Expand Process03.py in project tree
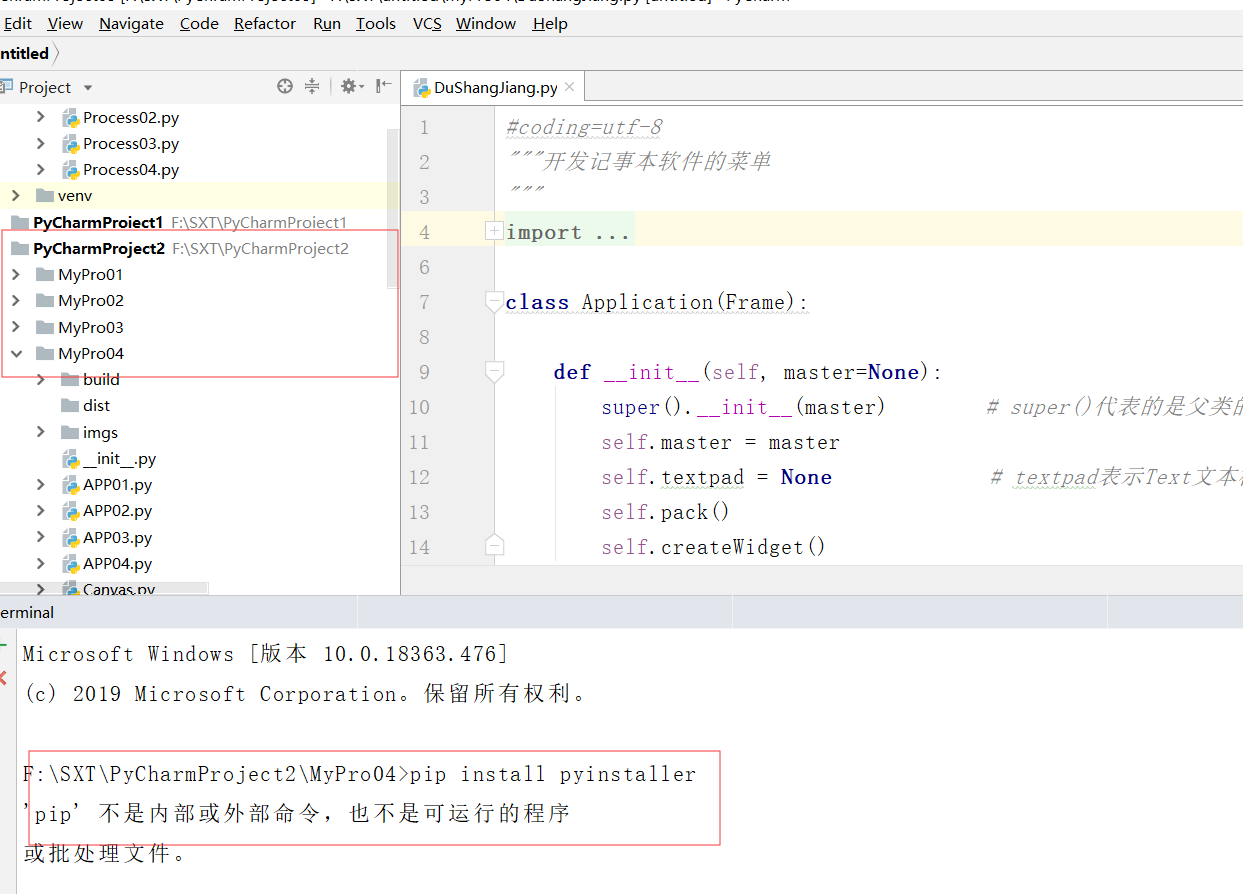 (x=41, y=143)
